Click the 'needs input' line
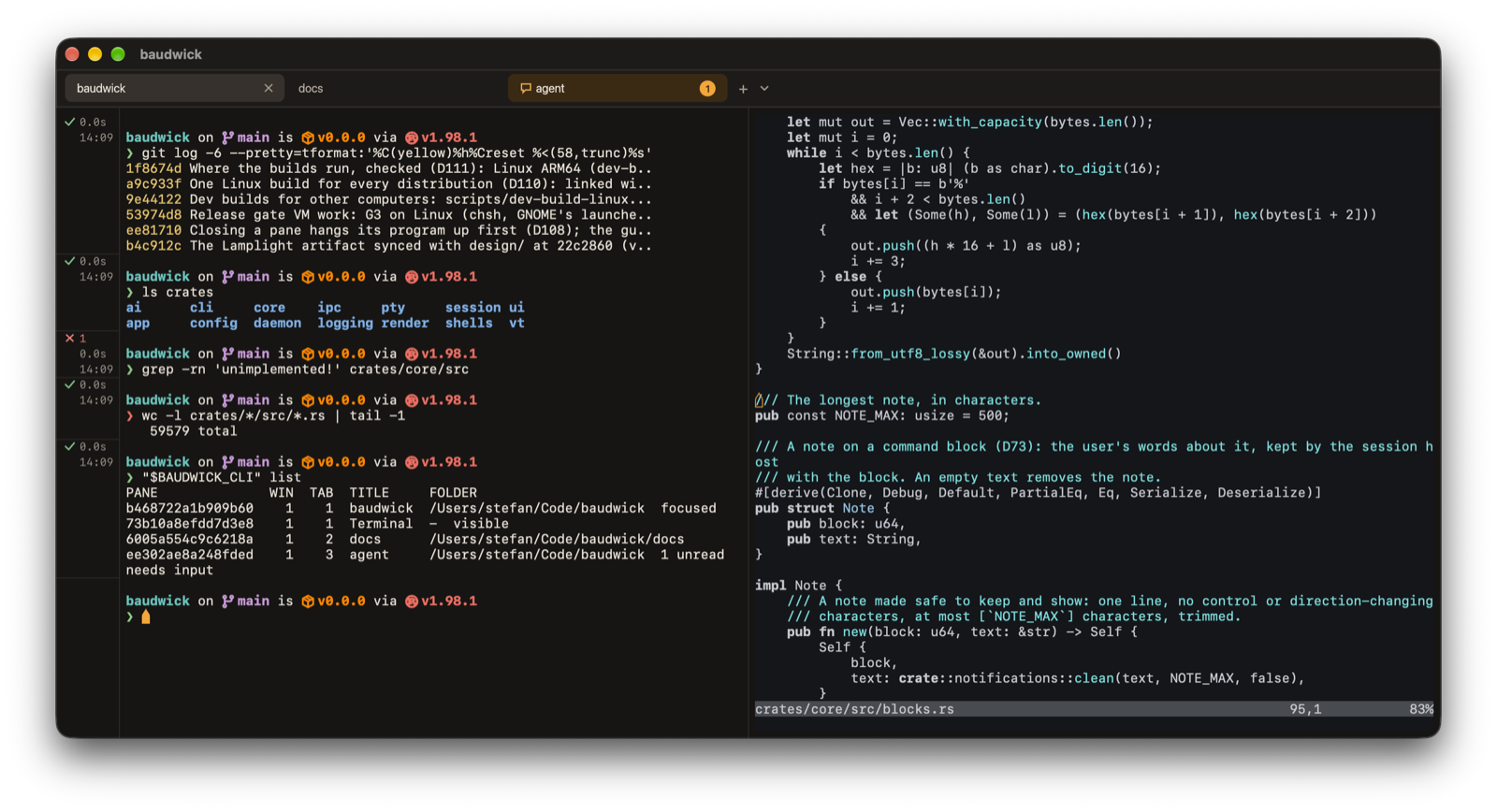The image size is (1497, 812). (169, 571)
